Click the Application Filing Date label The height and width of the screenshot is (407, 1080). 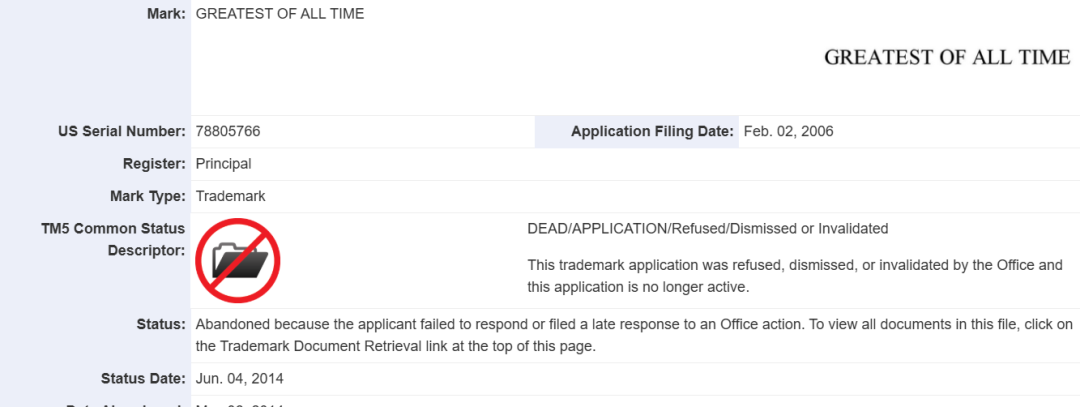click(x=652, y=131)
